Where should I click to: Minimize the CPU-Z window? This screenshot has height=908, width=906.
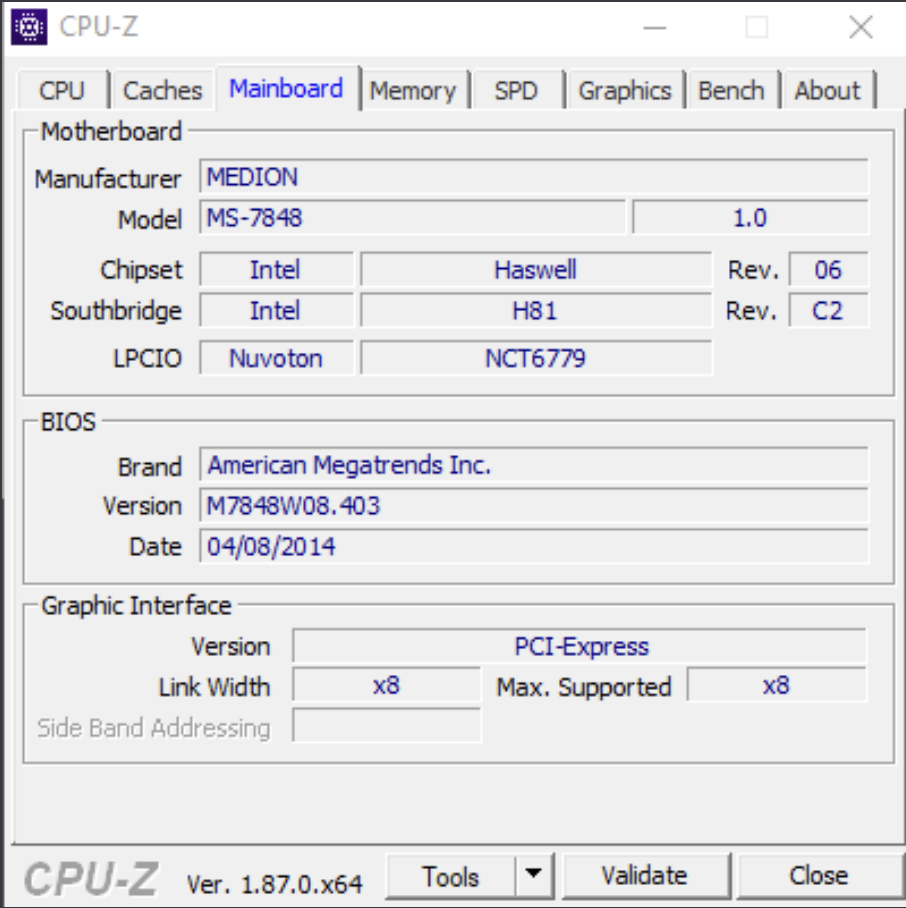655,27
